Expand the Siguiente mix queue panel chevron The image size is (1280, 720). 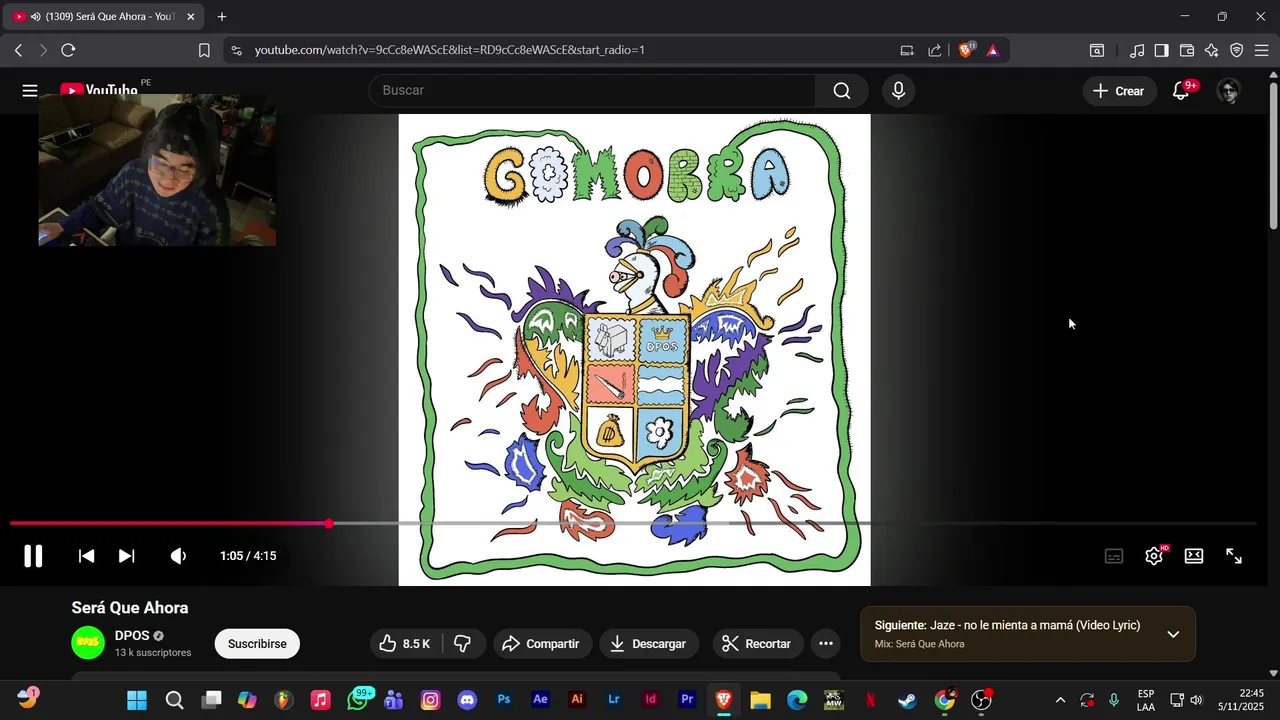[x=1173, y=634]
